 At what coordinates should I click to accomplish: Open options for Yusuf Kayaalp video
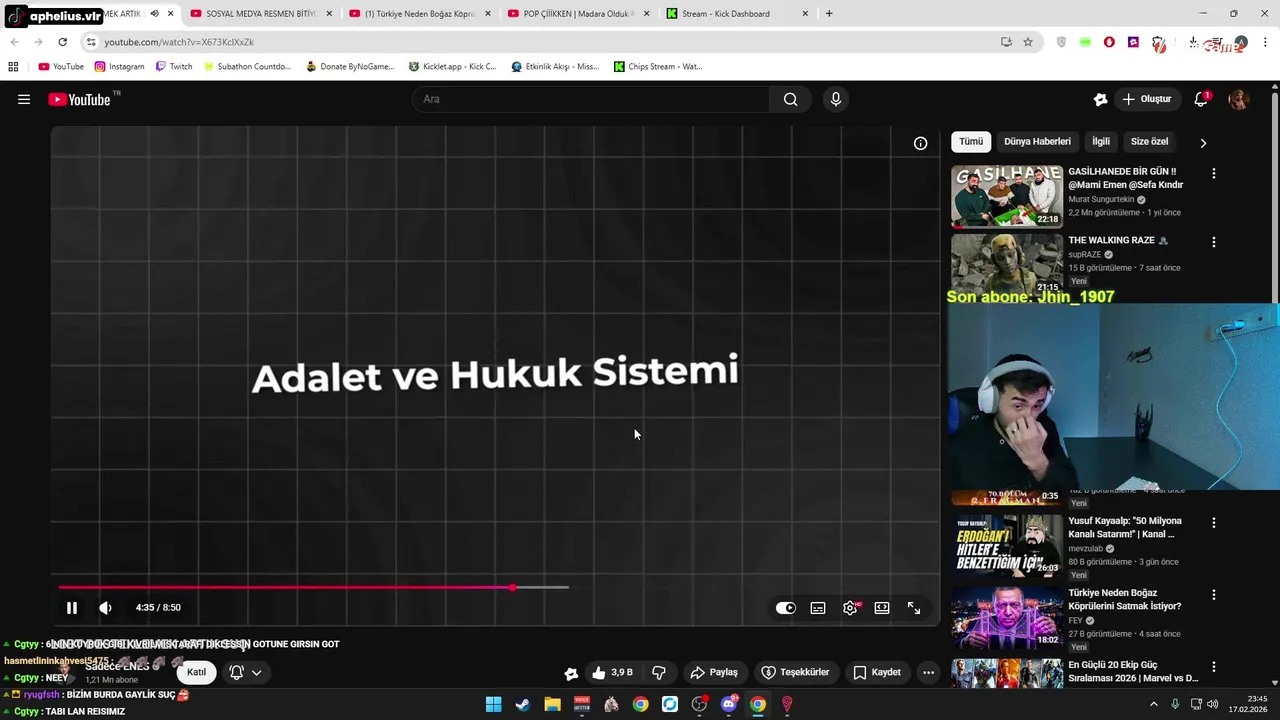click(1214, 522)
